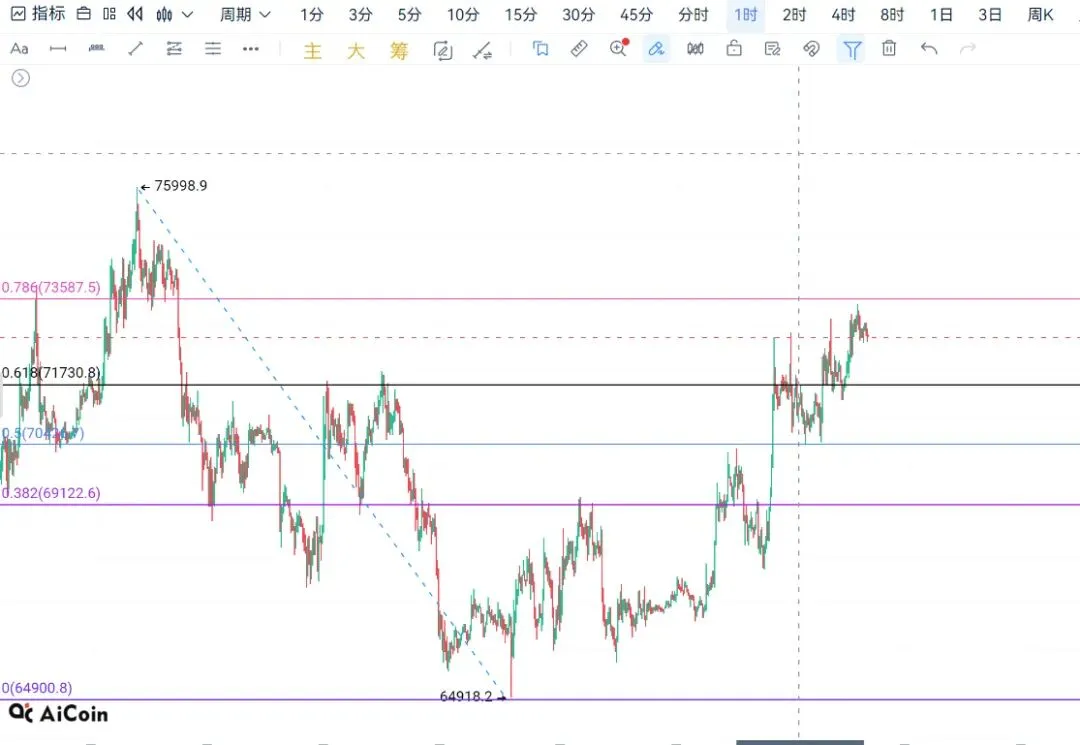1080x745 pixels.
Task: Switch to the 周K weekly timeframe
Action: [1040, 14]
